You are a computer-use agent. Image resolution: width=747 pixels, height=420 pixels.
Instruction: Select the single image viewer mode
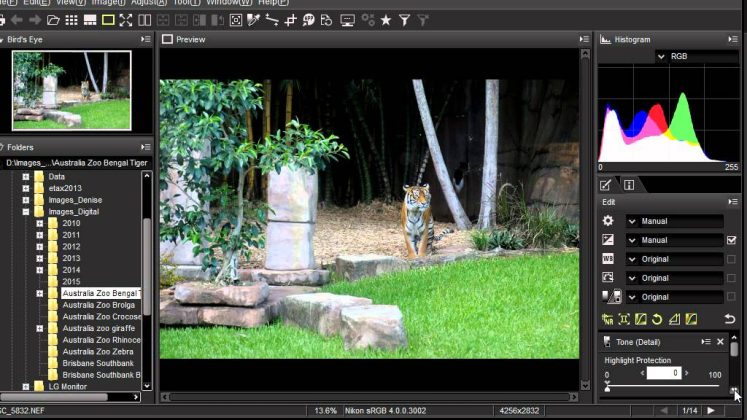point(108,20)
